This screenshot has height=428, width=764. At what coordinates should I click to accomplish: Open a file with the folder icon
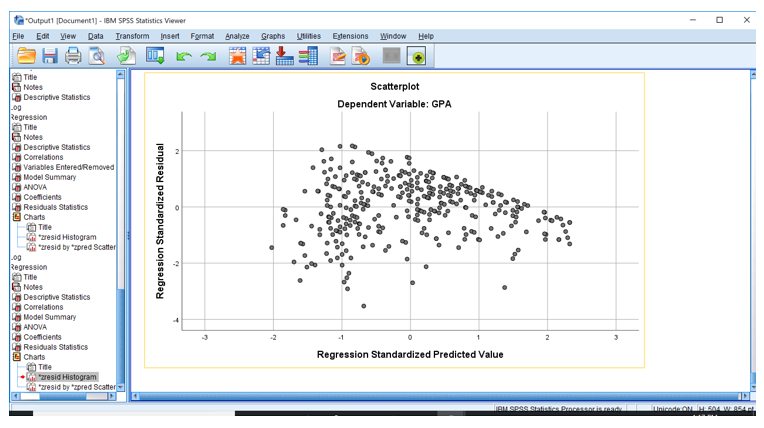pos(26,57)
